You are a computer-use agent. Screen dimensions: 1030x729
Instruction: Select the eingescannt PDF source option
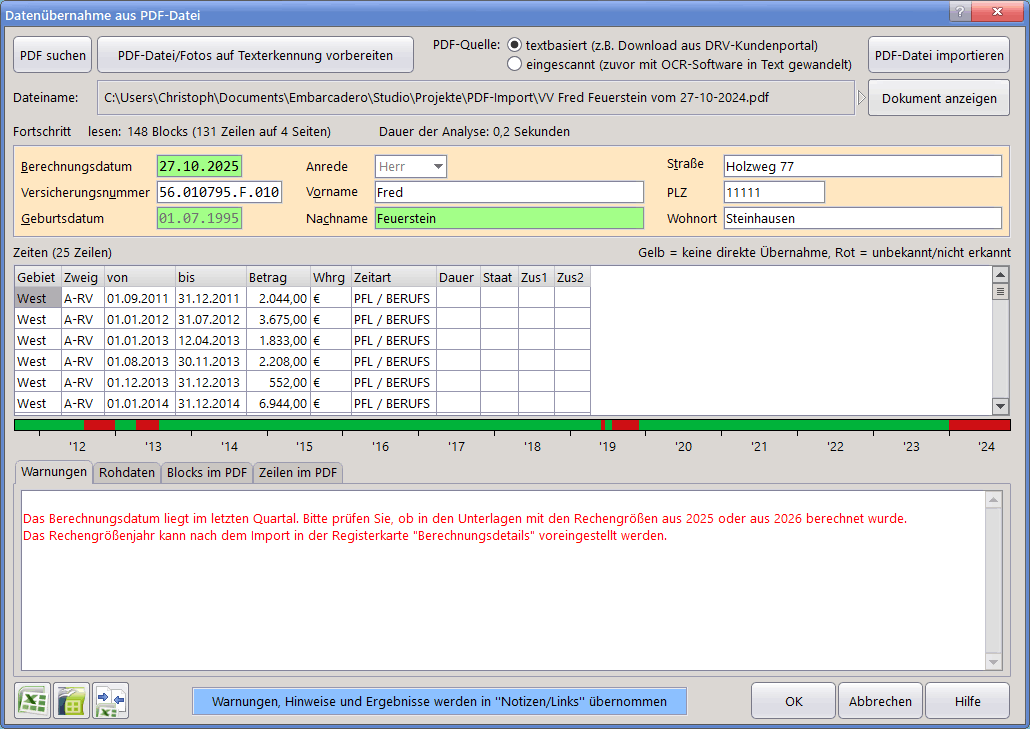(x=515, y=64)
